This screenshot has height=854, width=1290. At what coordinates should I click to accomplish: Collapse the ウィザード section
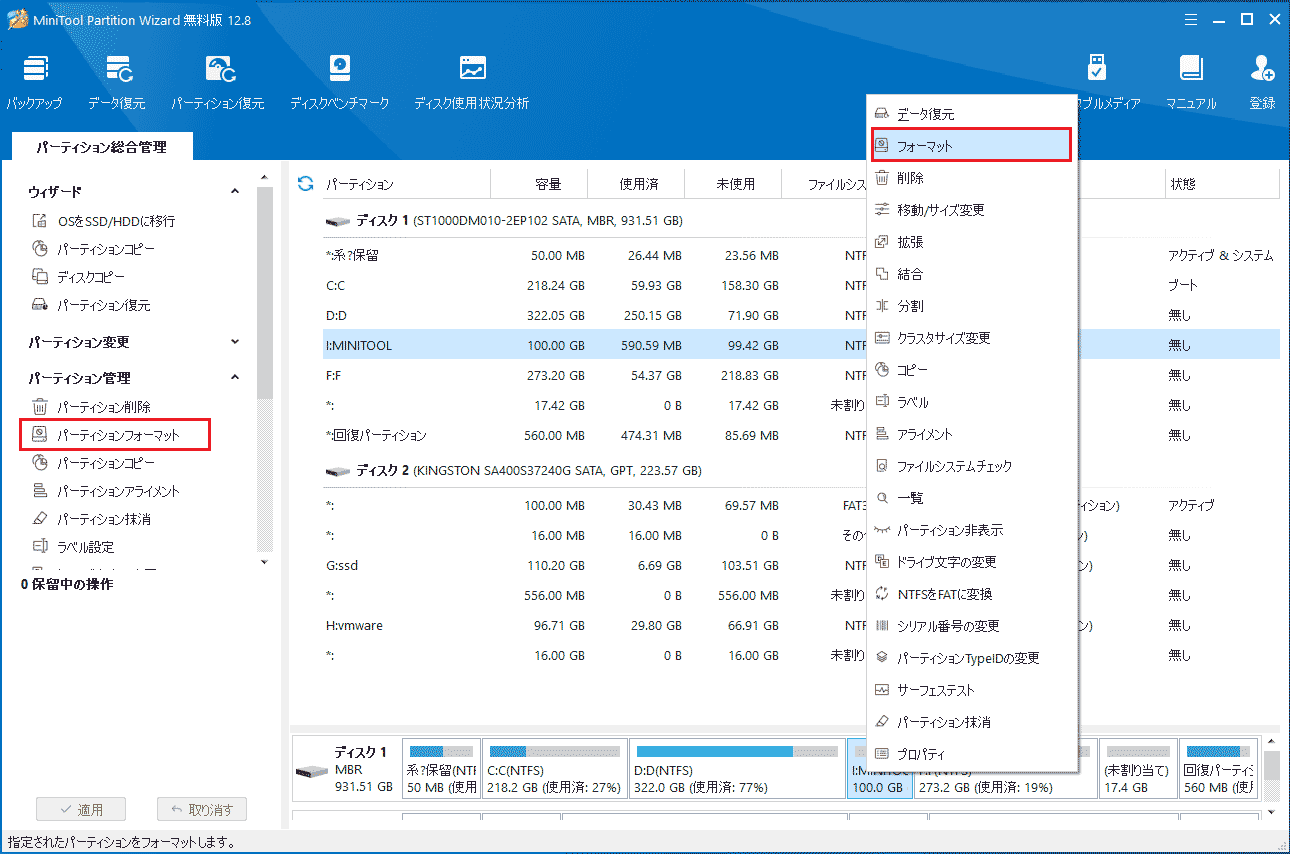point(235,191)
